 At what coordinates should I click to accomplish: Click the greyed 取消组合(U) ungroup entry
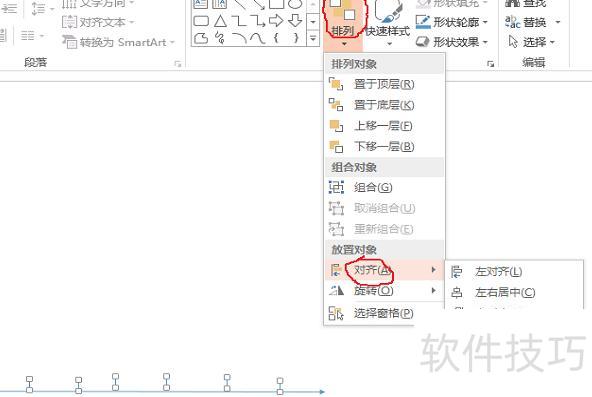click(384, 208)
